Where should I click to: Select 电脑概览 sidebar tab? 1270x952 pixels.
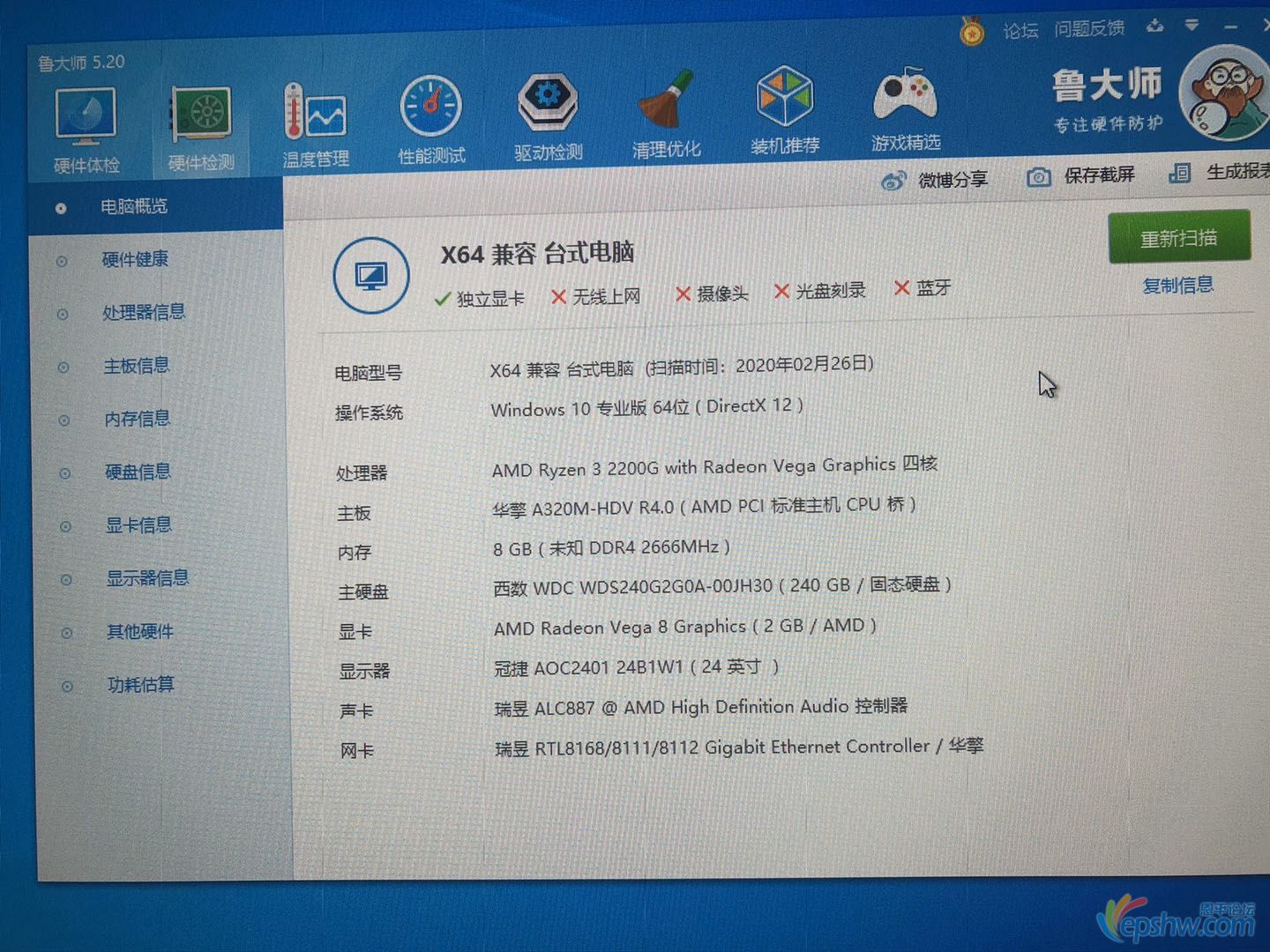click(x=155, y=206)
